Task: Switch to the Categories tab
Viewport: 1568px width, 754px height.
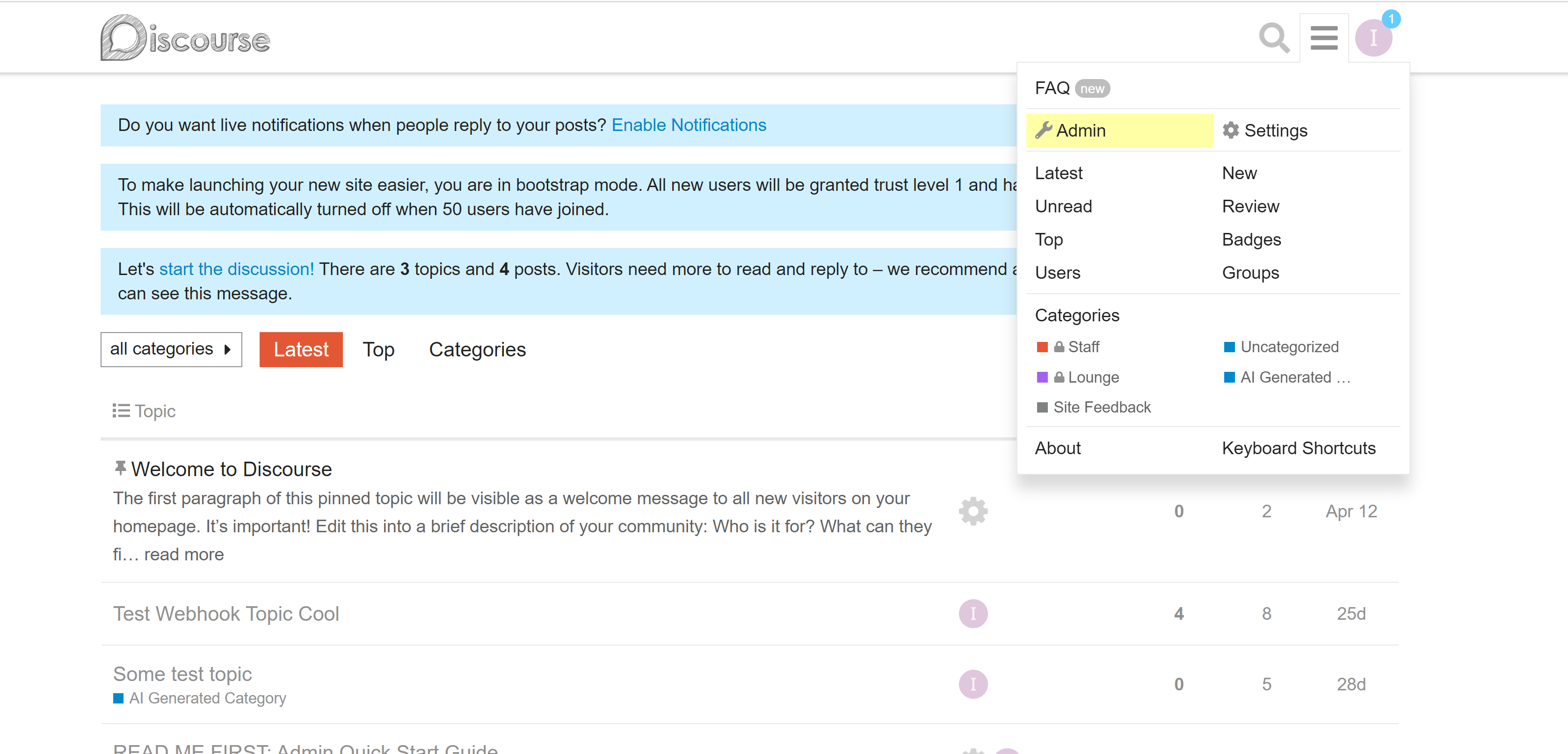Action: pos(477,349)
